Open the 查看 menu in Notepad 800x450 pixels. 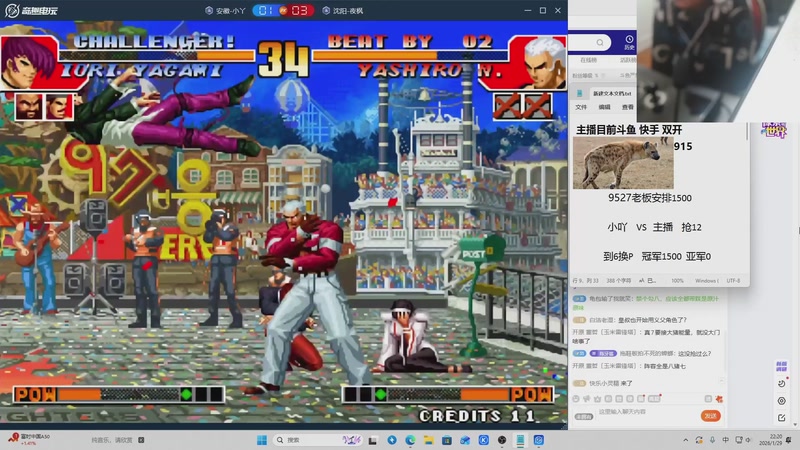coord(628,107)
